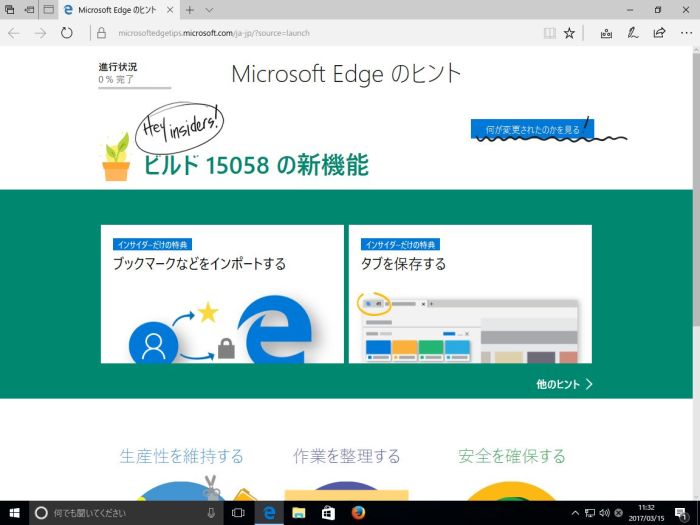This screenshot has height=525, width=700.
Task: Click the Make a Web Note pen icon
Action: click(632, 33)
